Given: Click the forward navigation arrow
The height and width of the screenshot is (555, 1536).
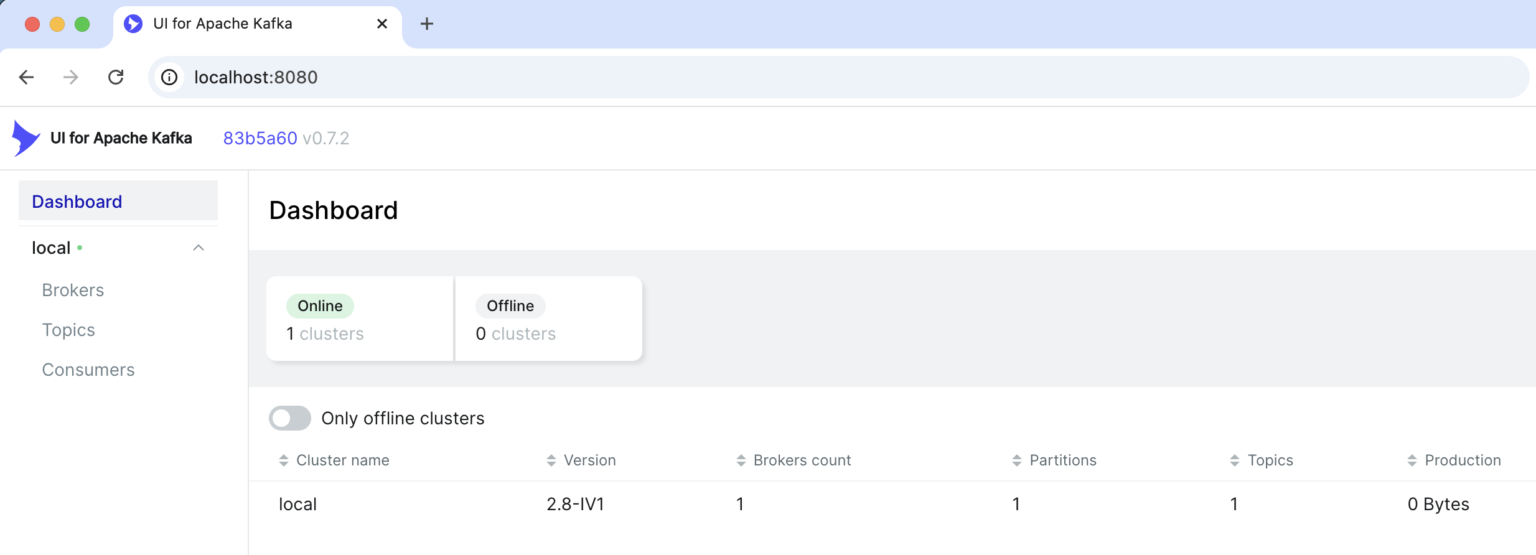Looking at the screenshot, I should (71, 77).
